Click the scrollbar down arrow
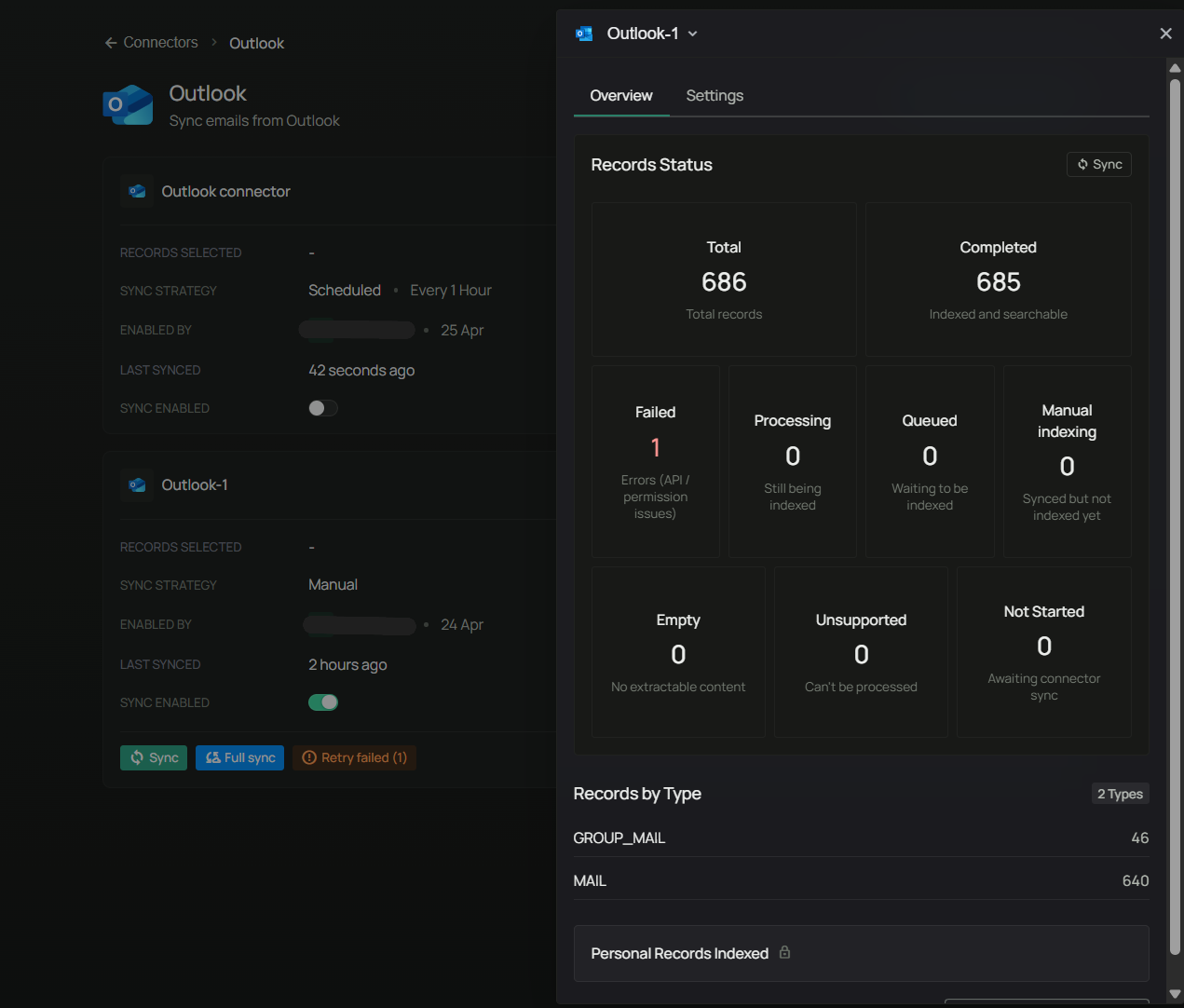Screen dimensions: 1184x1008 click(1175, 994)
